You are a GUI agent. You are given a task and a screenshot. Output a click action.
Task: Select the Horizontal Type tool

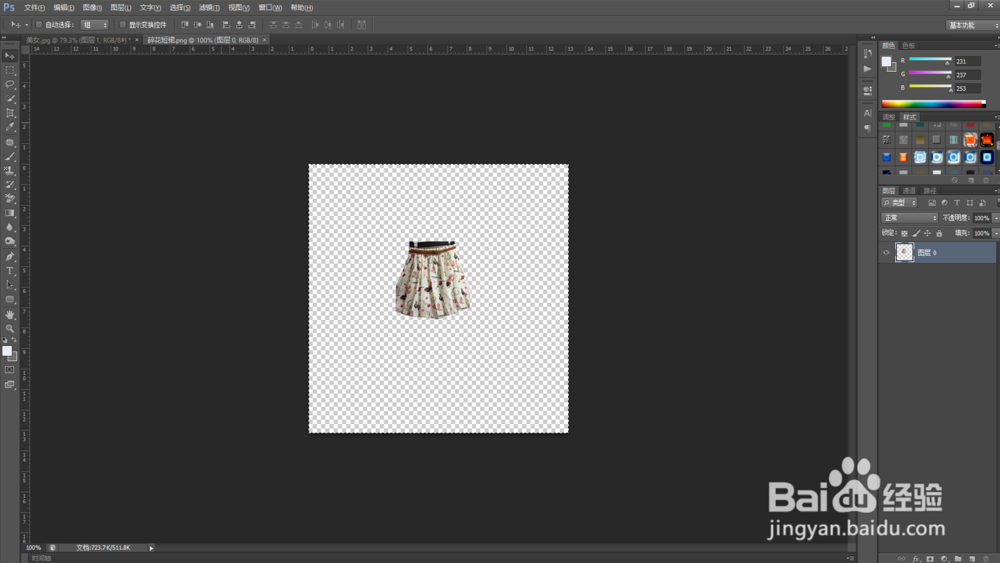(10, 271)
